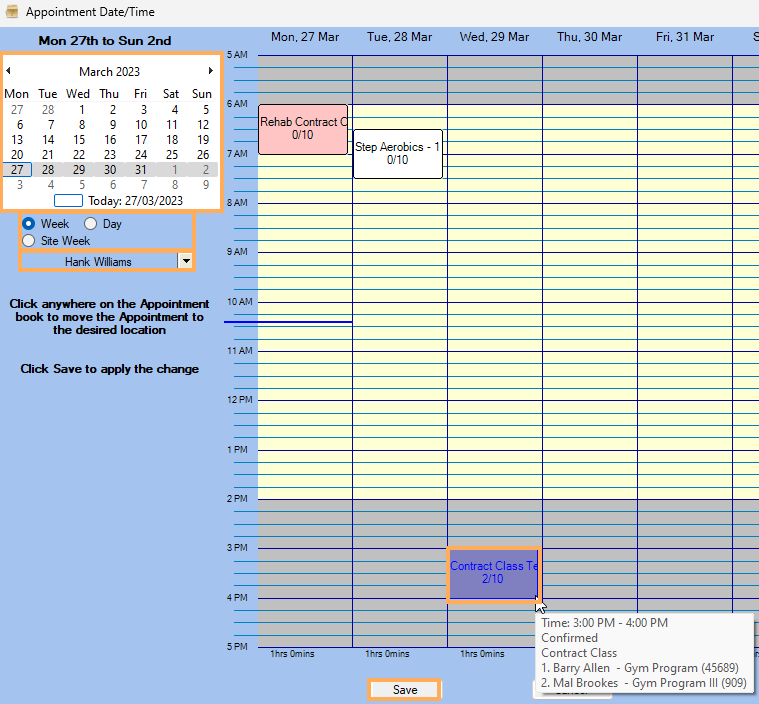Select March 19 in the calendar
This screenshot has width=759, height=704.
point(203,140)
